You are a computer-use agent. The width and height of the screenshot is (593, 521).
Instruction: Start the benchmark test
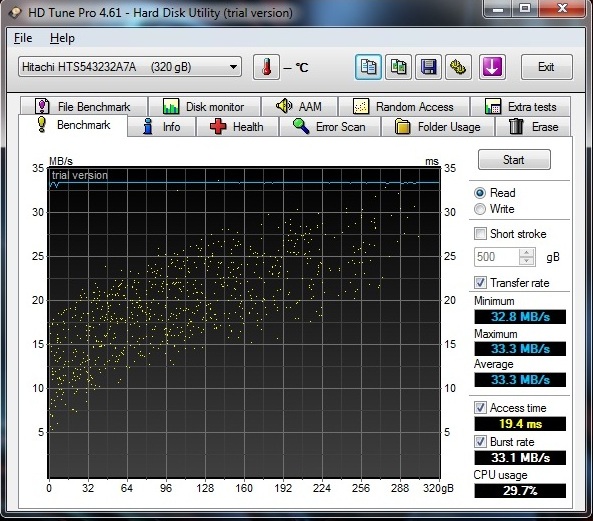[514, 160]
